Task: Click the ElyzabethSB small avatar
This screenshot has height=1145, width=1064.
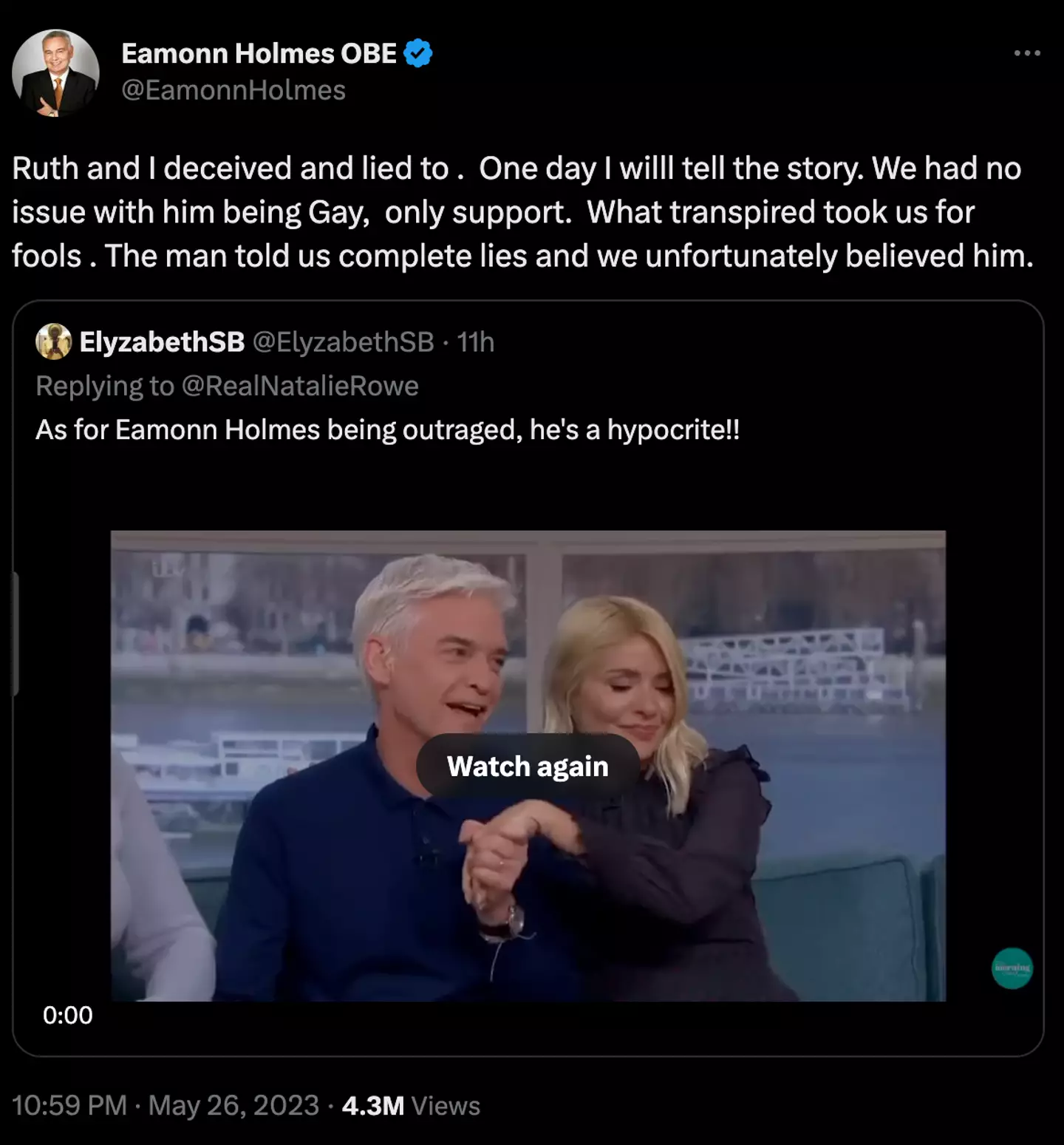Action: [53, 342]
